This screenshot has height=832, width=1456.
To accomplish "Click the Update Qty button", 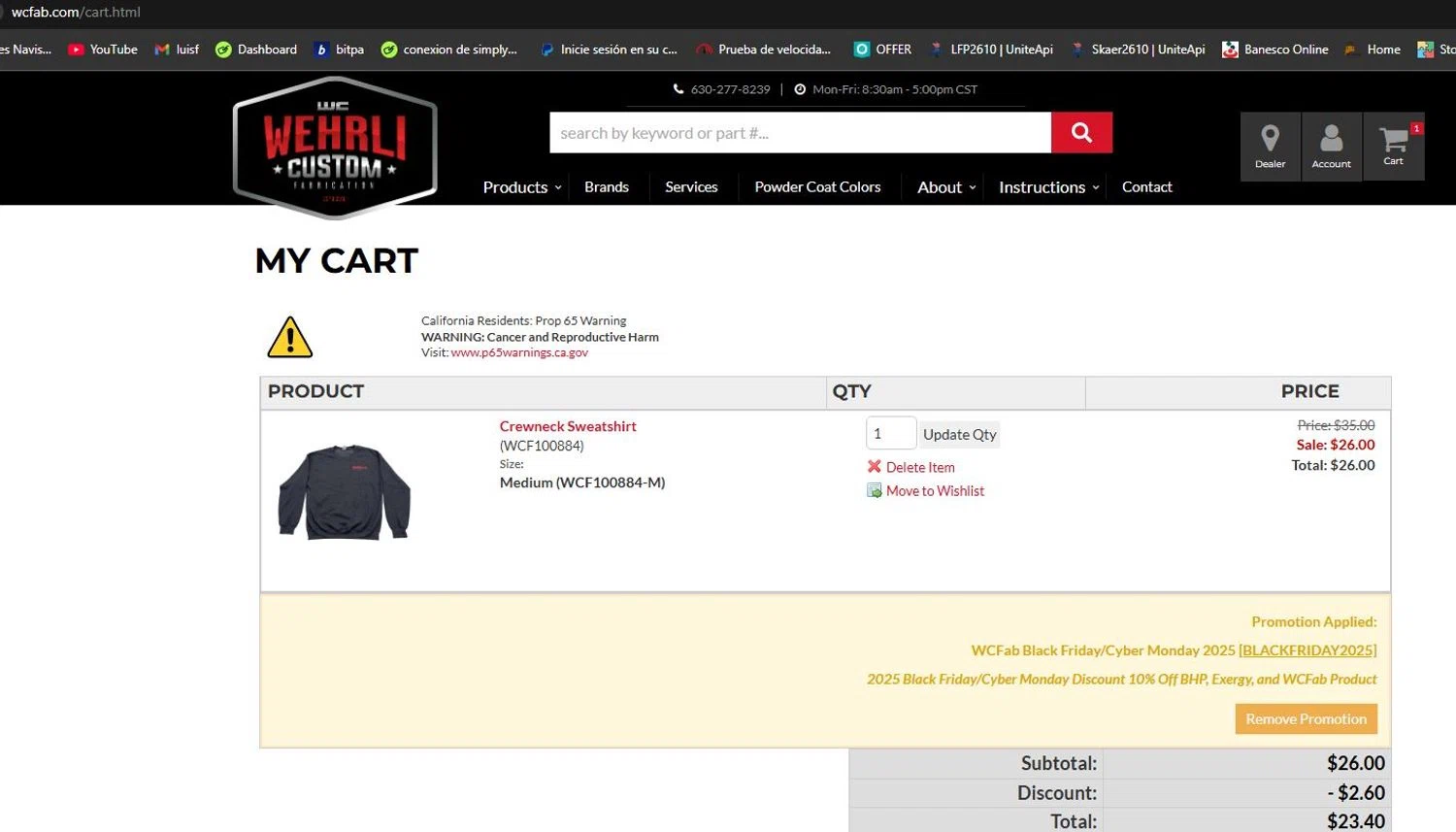I will tap(960, 434).
